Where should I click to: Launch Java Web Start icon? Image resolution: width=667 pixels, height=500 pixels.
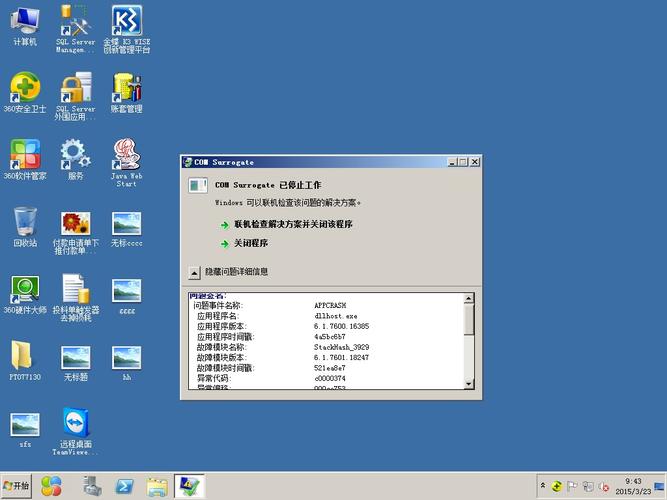coord(126,155)
